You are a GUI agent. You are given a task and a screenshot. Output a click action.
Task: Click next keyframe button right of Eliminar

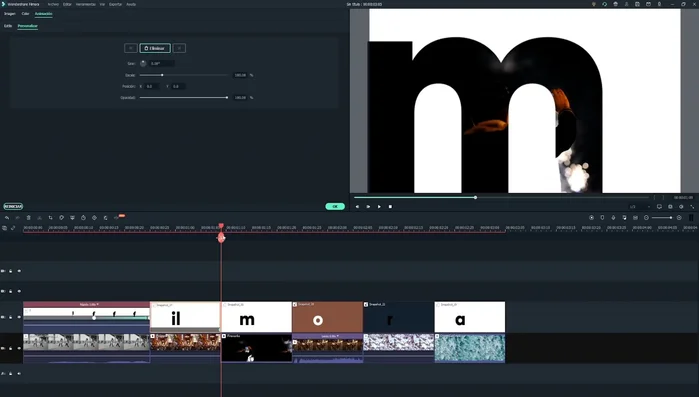coord(179,48)
